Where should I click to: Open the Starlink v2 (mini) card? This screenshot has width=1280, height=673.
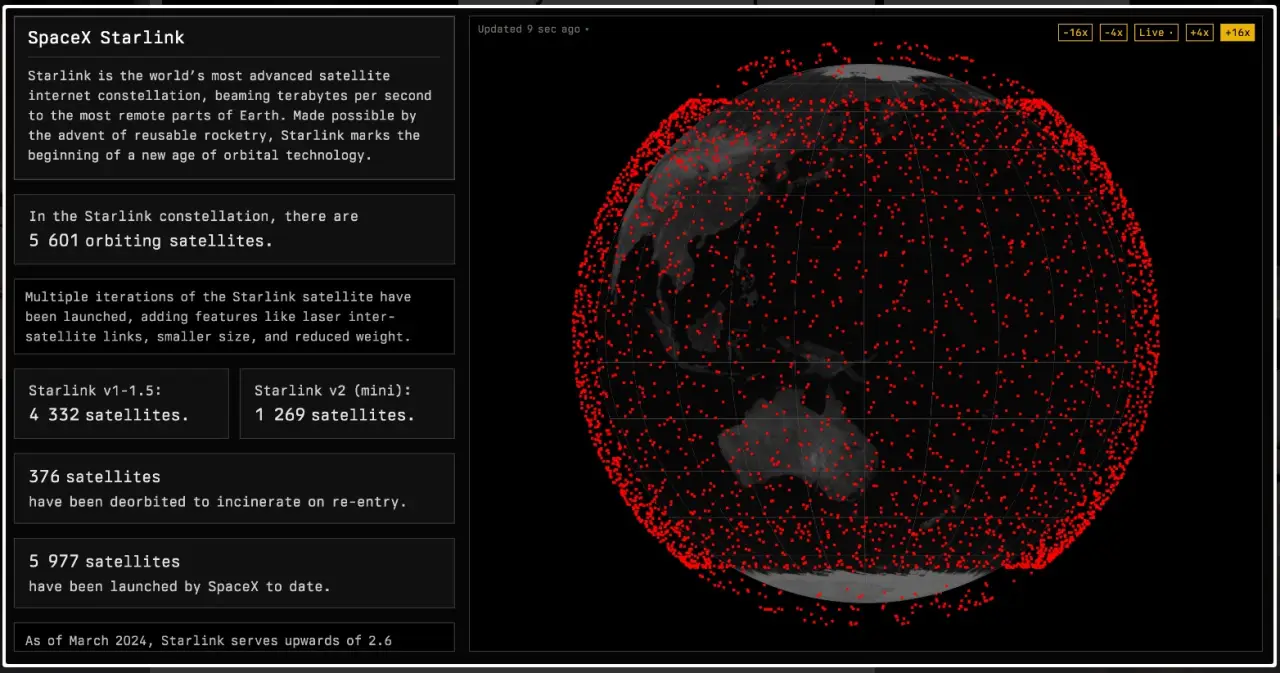point(346,403)
